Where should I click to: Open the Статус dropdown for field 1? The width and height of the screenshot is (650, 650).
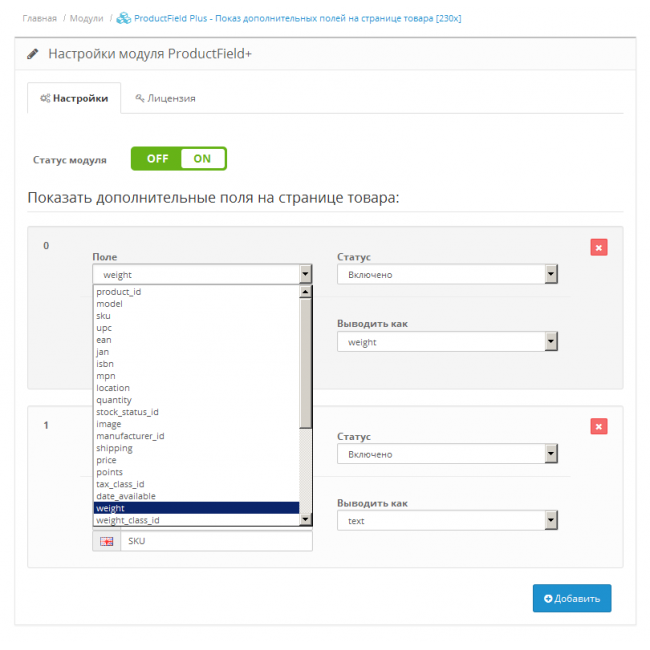pyautogui.click(x=446, y=454)
